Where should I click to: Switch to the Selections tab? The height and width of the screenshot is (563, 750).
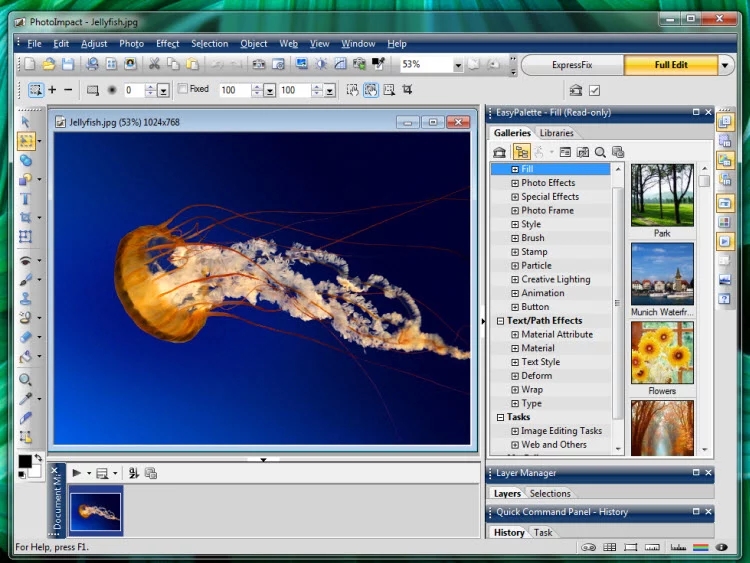coord(550,493)
